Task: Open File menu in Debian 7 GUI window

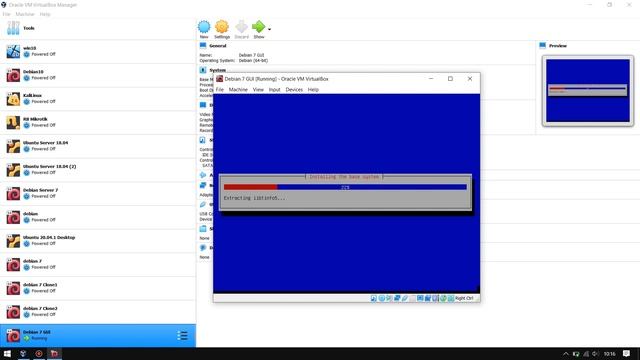Action: tap(220, 89)
